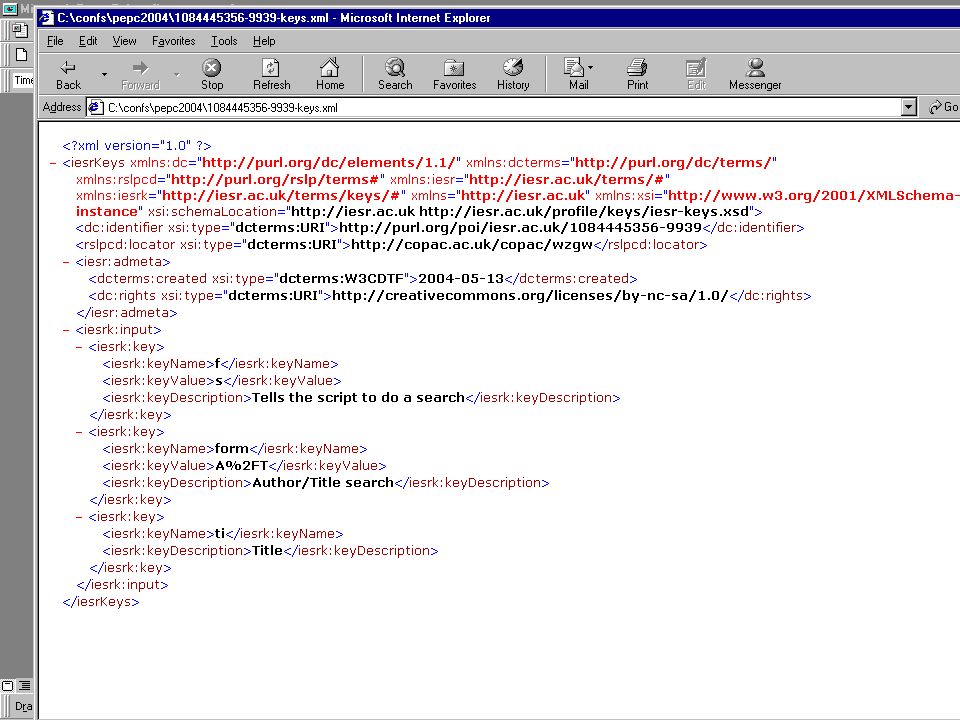Click the 'A%2FT' keyValue text

pos(242,466)
